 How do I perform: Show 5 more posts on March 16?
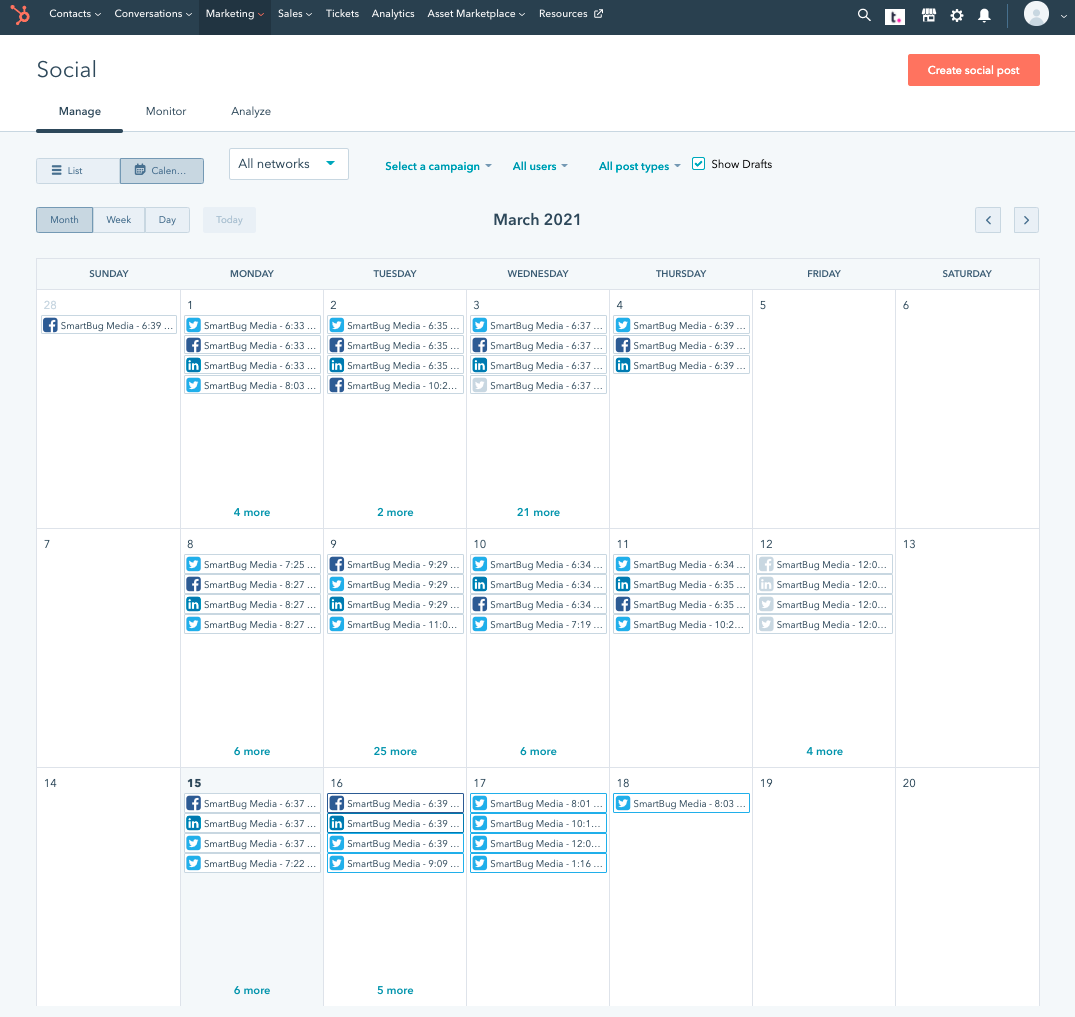(395, 990)
